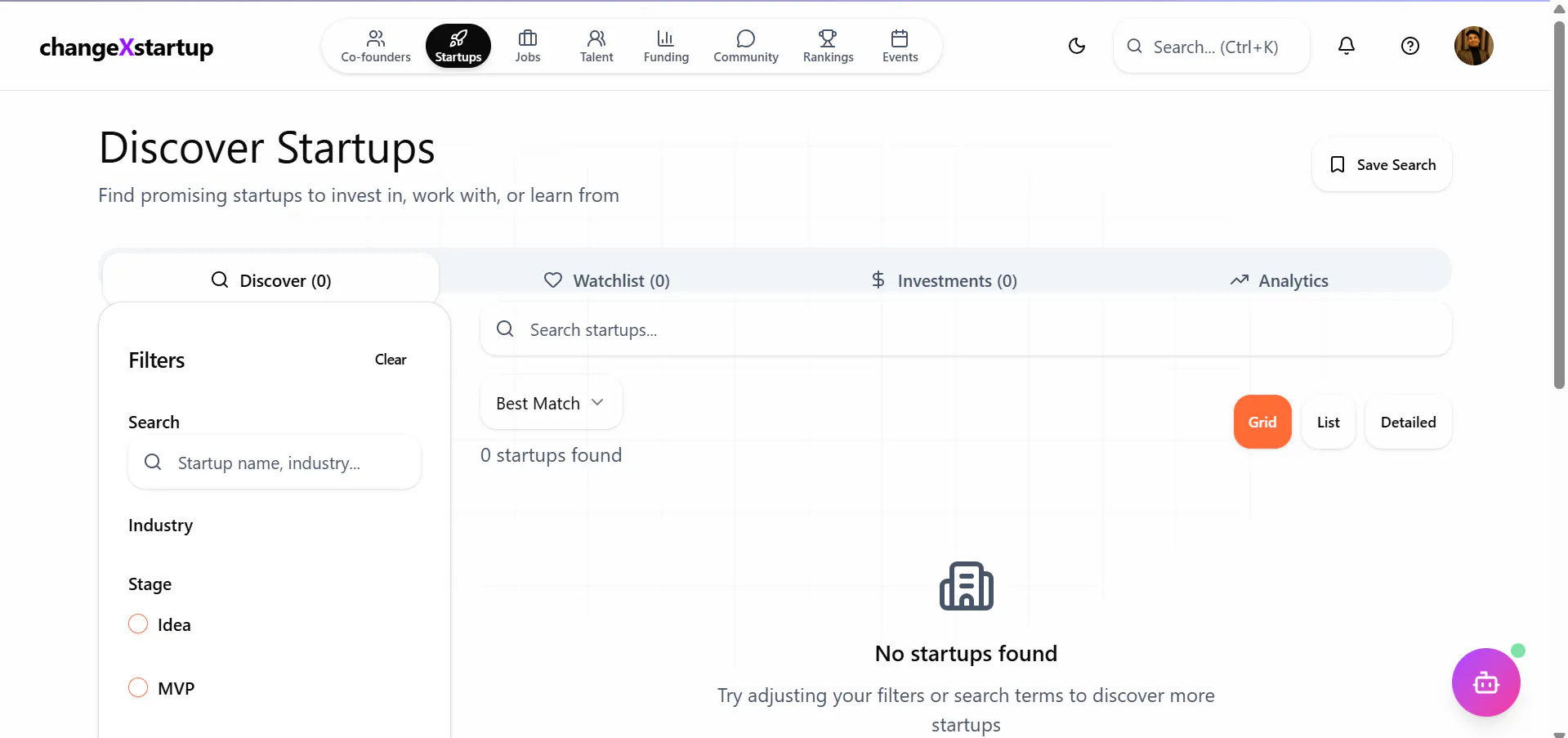The height and width of the screenshot is (738, 1568).
Task: Click the 'No startups found' message
Action: coord(966,654)
